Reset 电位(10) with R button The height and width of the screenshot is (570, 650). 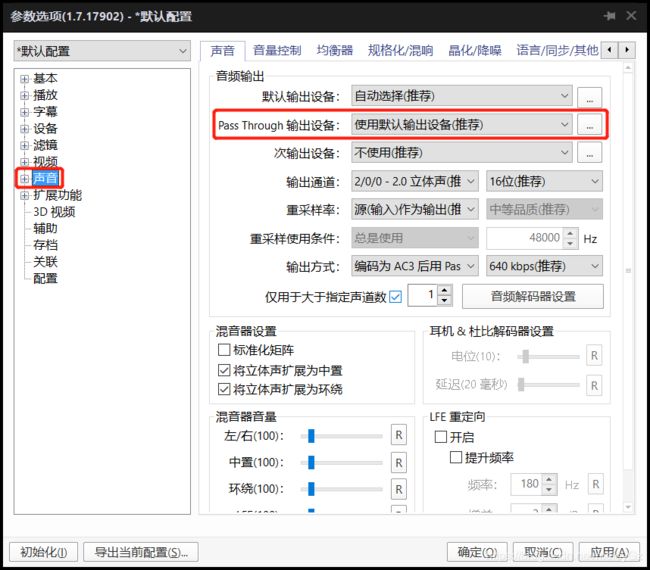(x=594, y=356)
